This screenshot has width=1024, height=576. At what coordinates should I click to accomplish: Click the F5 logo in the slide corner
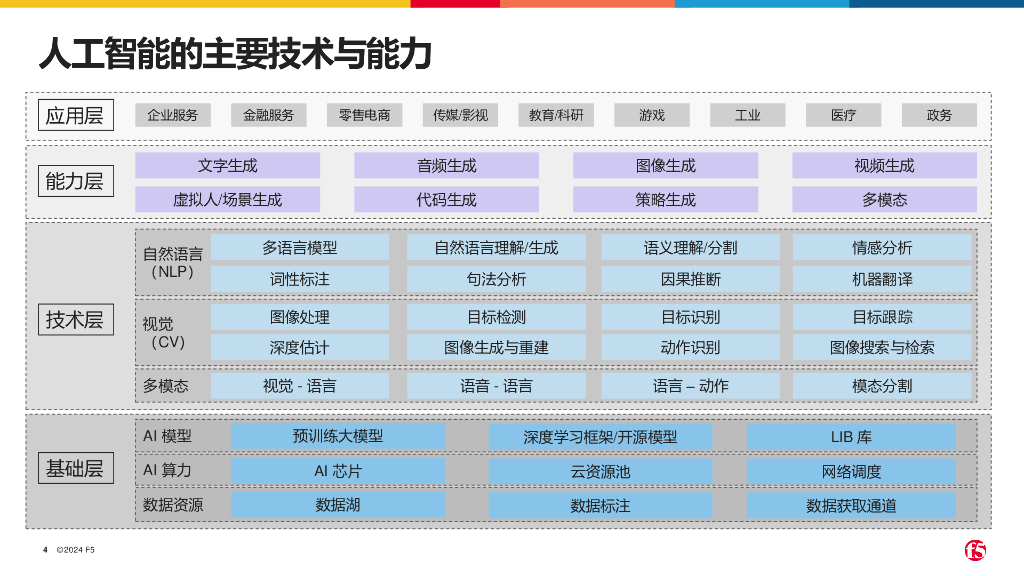[x=975, y=551]
